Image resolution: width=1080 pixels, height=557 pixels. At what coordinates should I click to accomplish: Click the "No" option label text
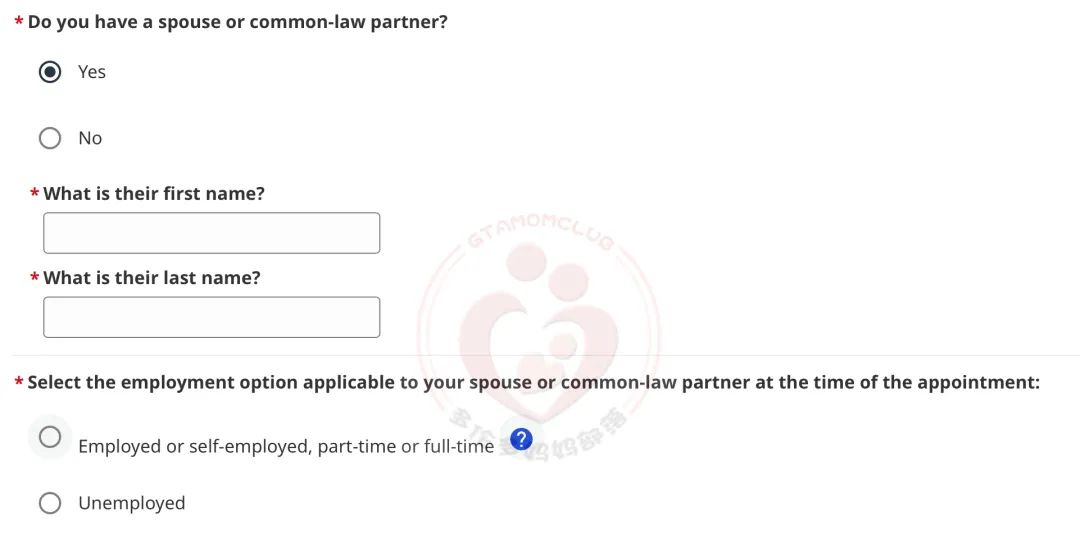pos(90,138)
